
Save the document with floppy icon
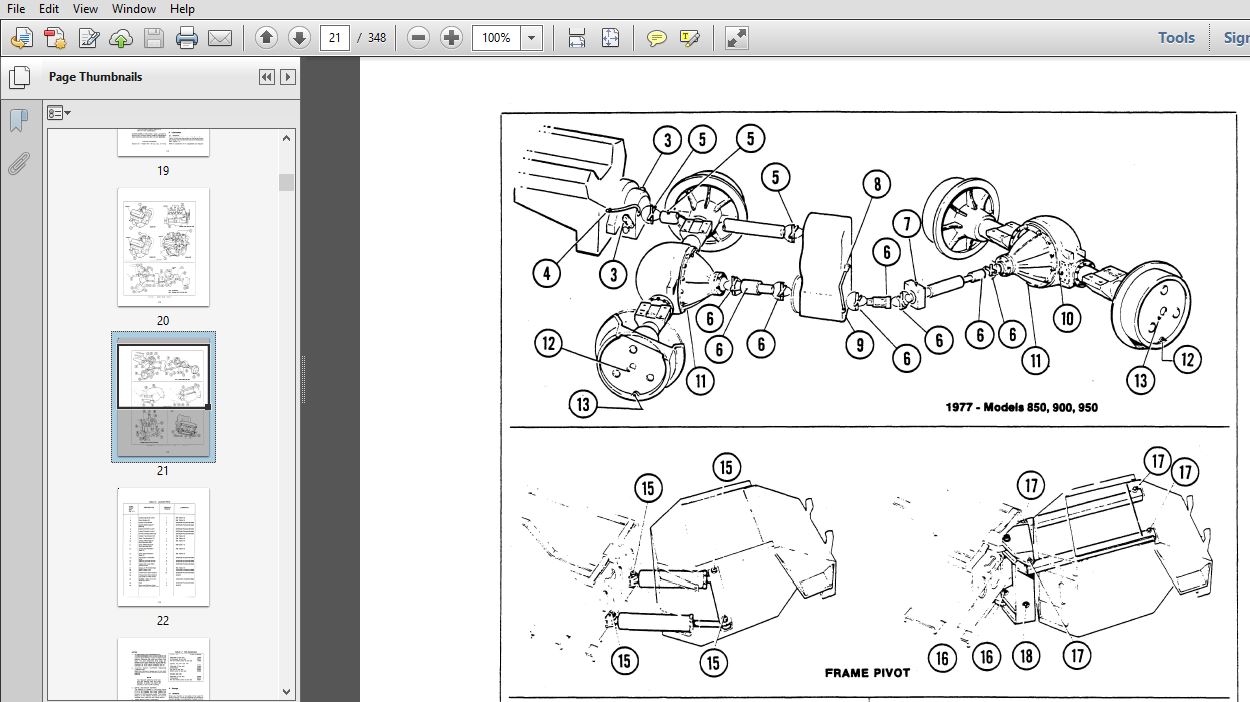click(154, 38)
